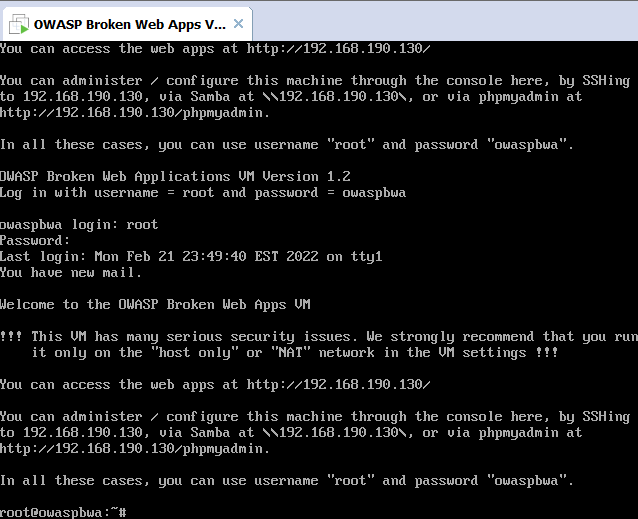Click the 'Password:' prompt line
Viewport: 638px width, 519px height.
pos(35,240)
